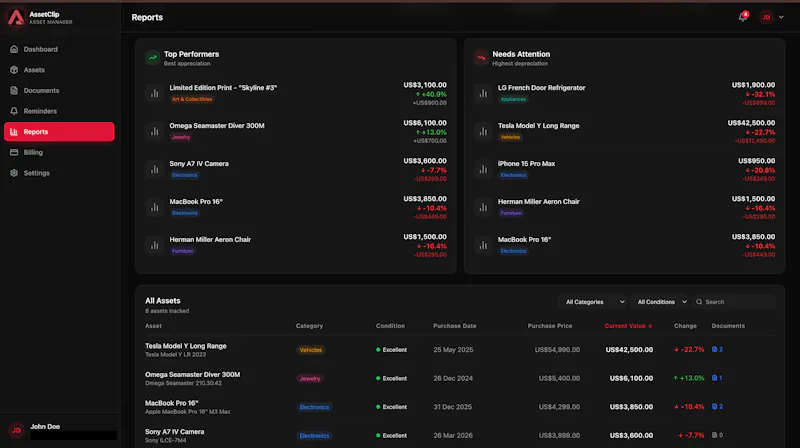Viewport: 800px width, 448px height.
Task: Open Reminders in the sidebar
Action: (x=59, y=111)
